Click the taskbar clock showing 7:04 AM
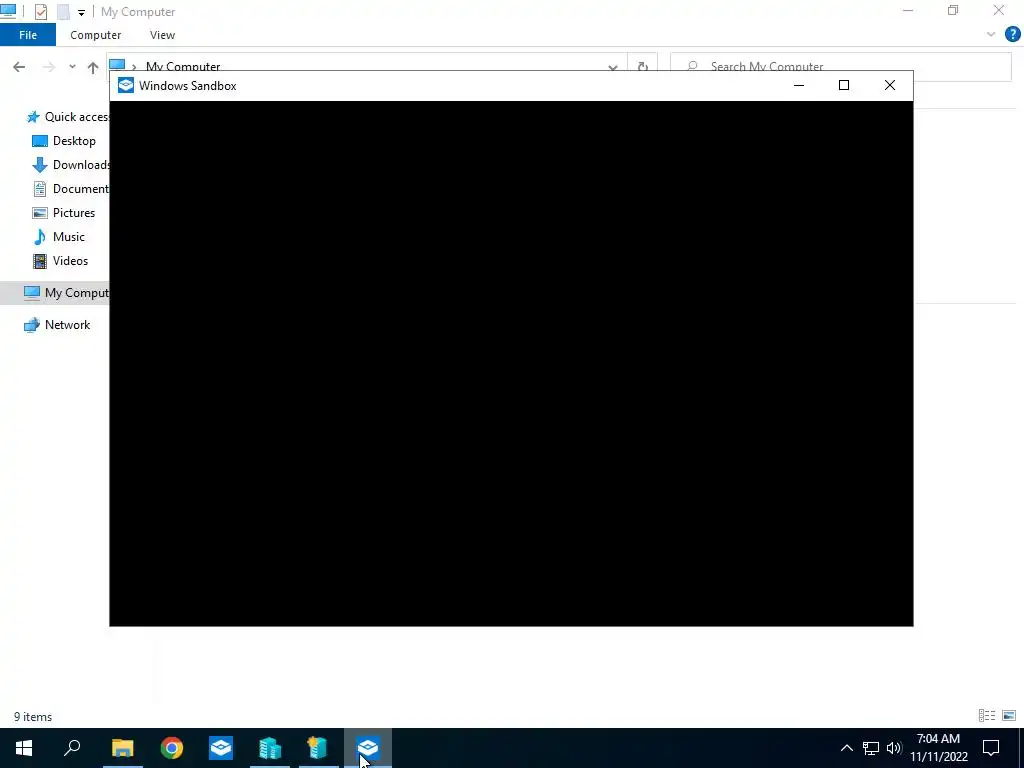The image size is (1024, 768). [938, 748]
